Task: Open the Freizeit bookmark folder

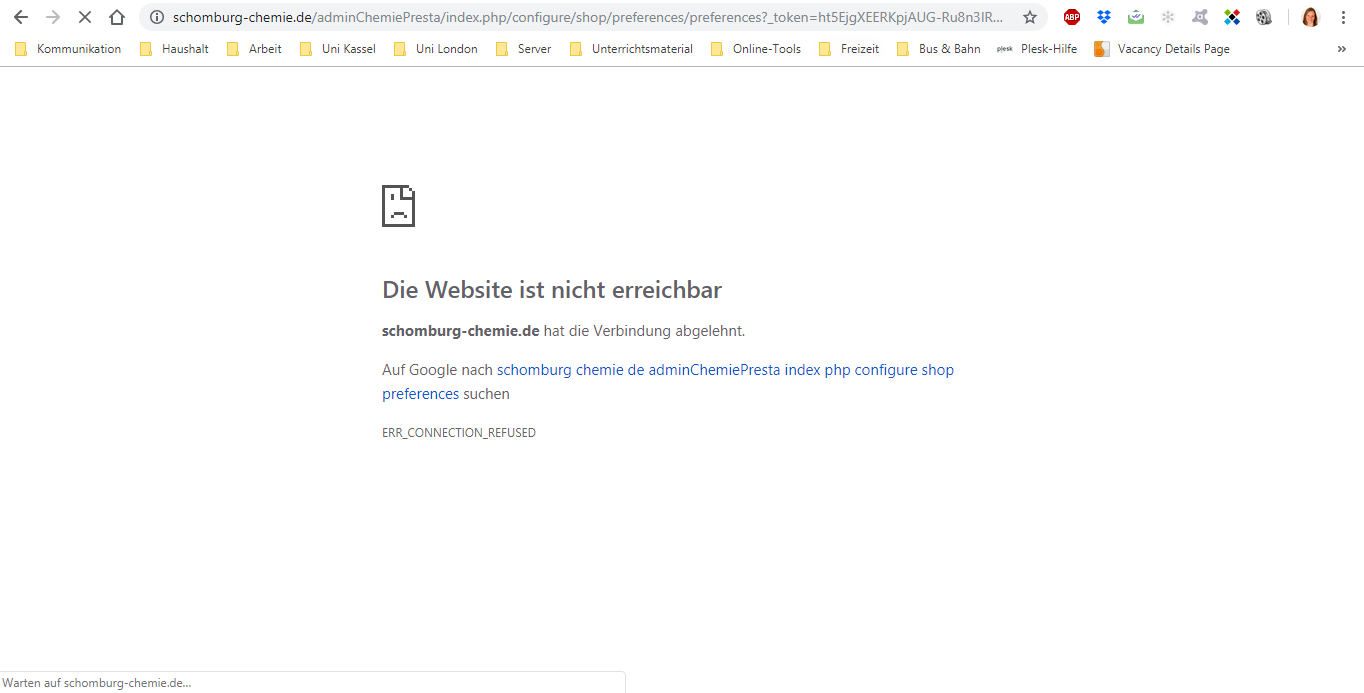Action: pos(849,49)
